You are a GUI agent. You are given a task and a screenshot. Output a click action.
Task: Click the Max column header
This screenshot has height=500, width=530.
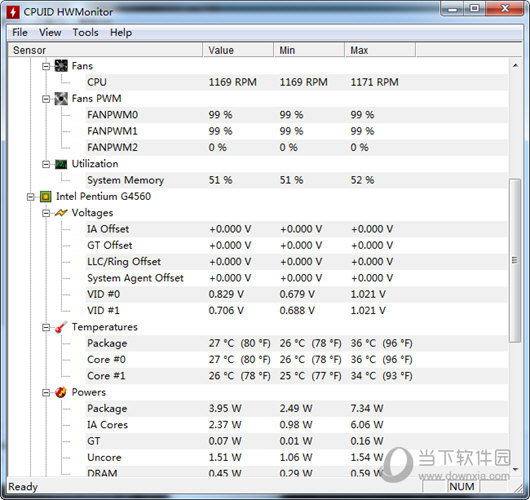click(380, 50)
